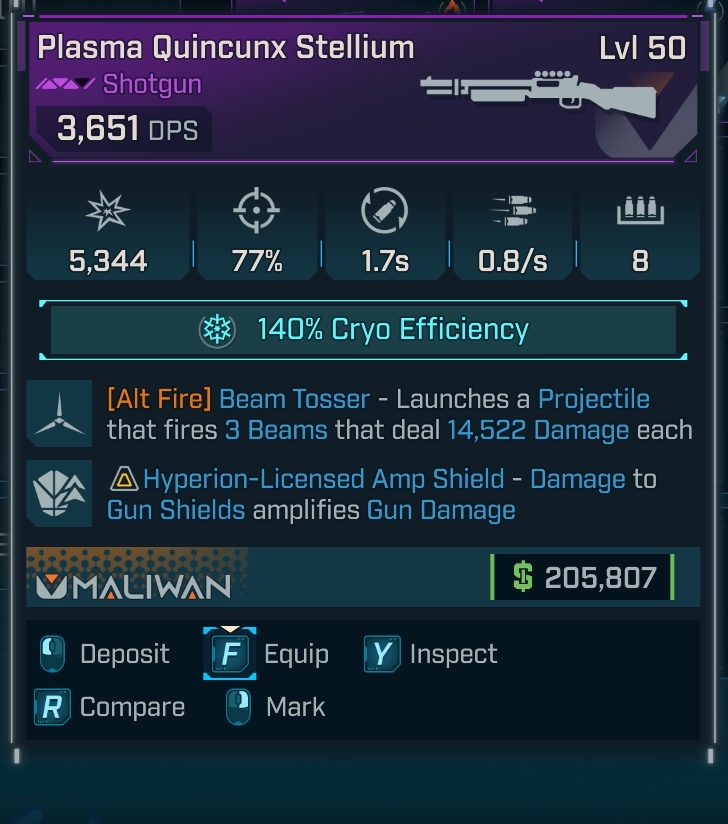The image size is (728, 824).
Task: Click the Plasma Quincunx Stellium title
Action: pyautogui.click(x=226, y=47)
